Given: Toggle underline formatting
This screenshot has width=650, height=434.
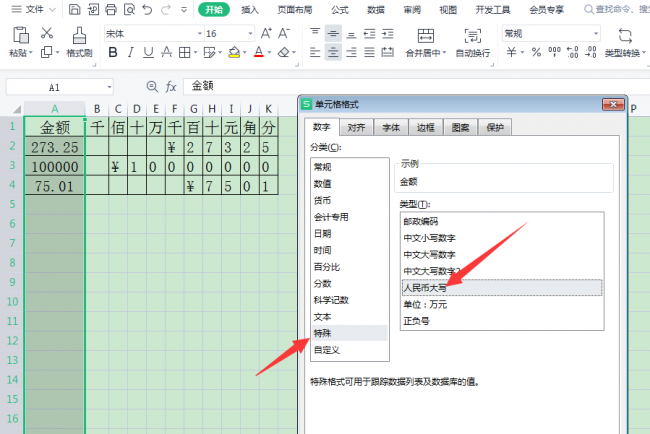Looking at the screenshot, I should pos(148,52).
